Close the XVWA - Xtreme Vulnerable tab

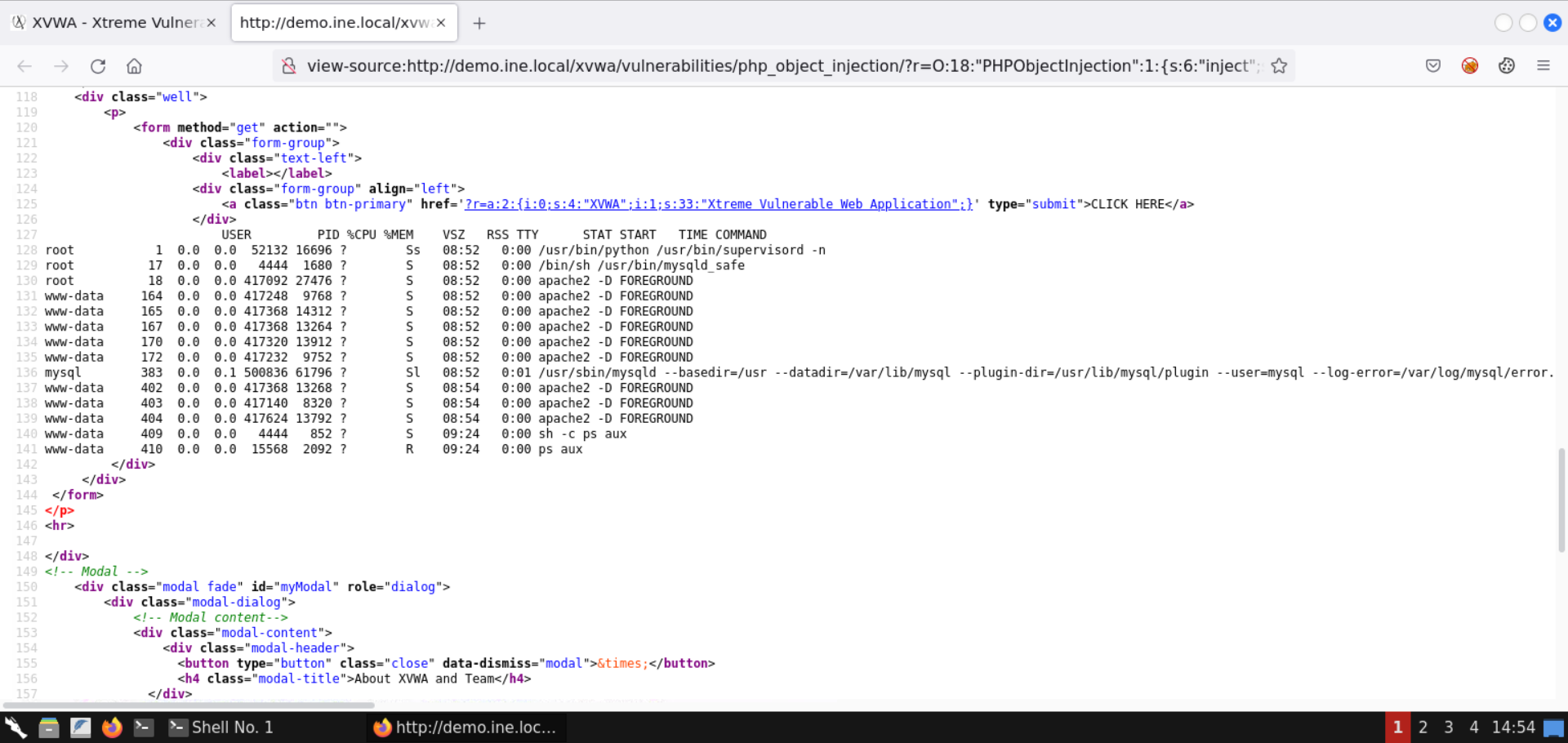point(212,23)
